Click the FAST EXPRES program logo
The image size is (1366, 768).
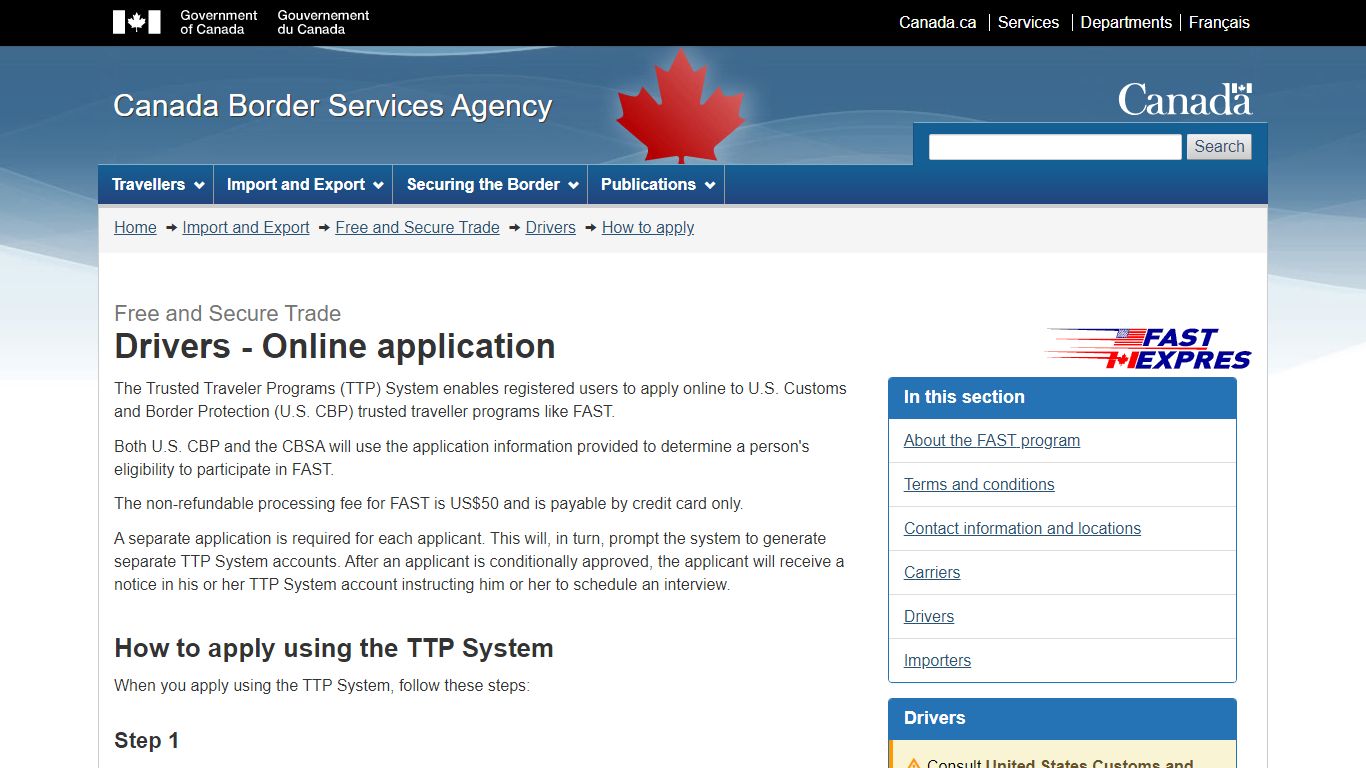click(x=1148, y=349)
